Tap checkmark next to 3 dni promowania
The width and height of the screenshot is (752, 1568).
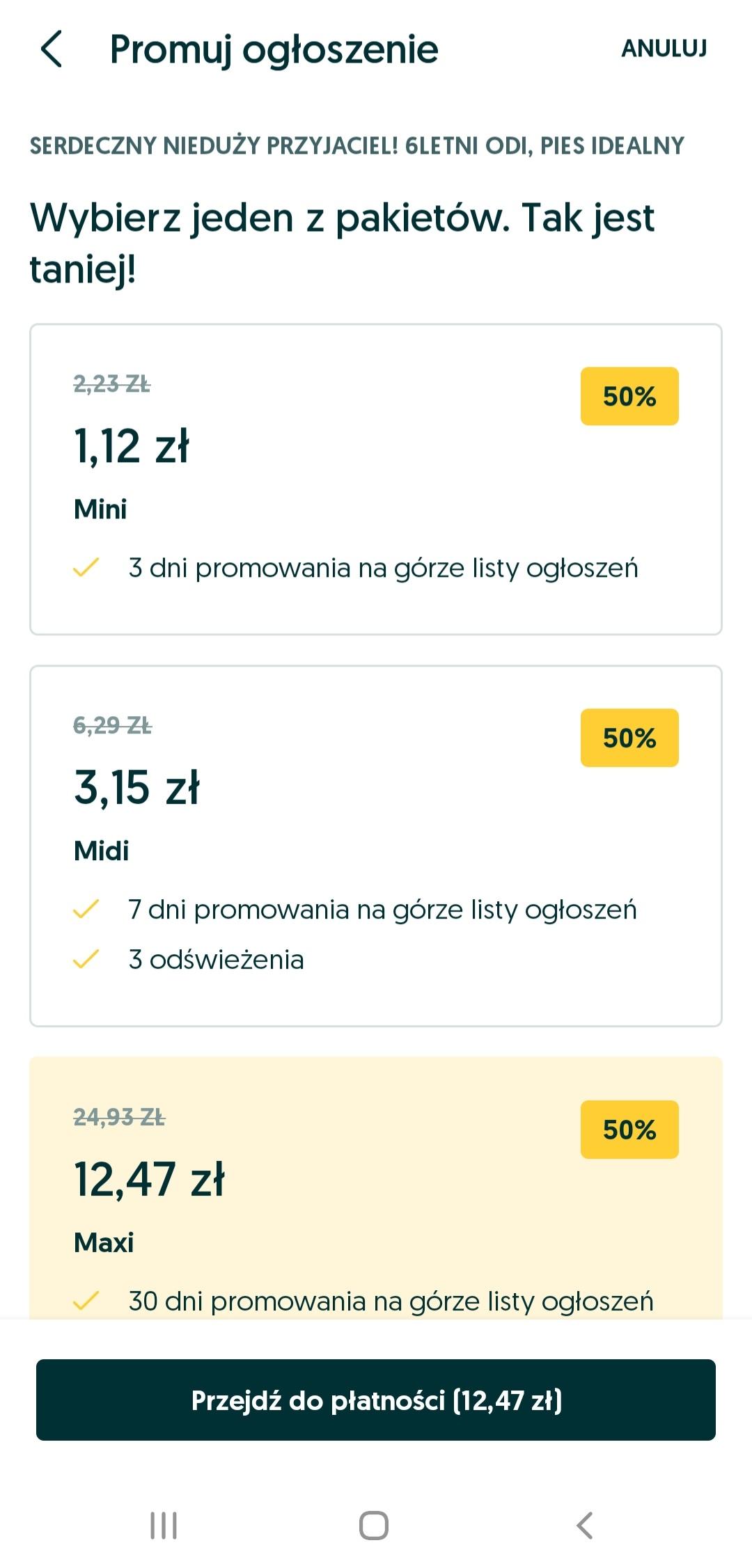point(86,568)
